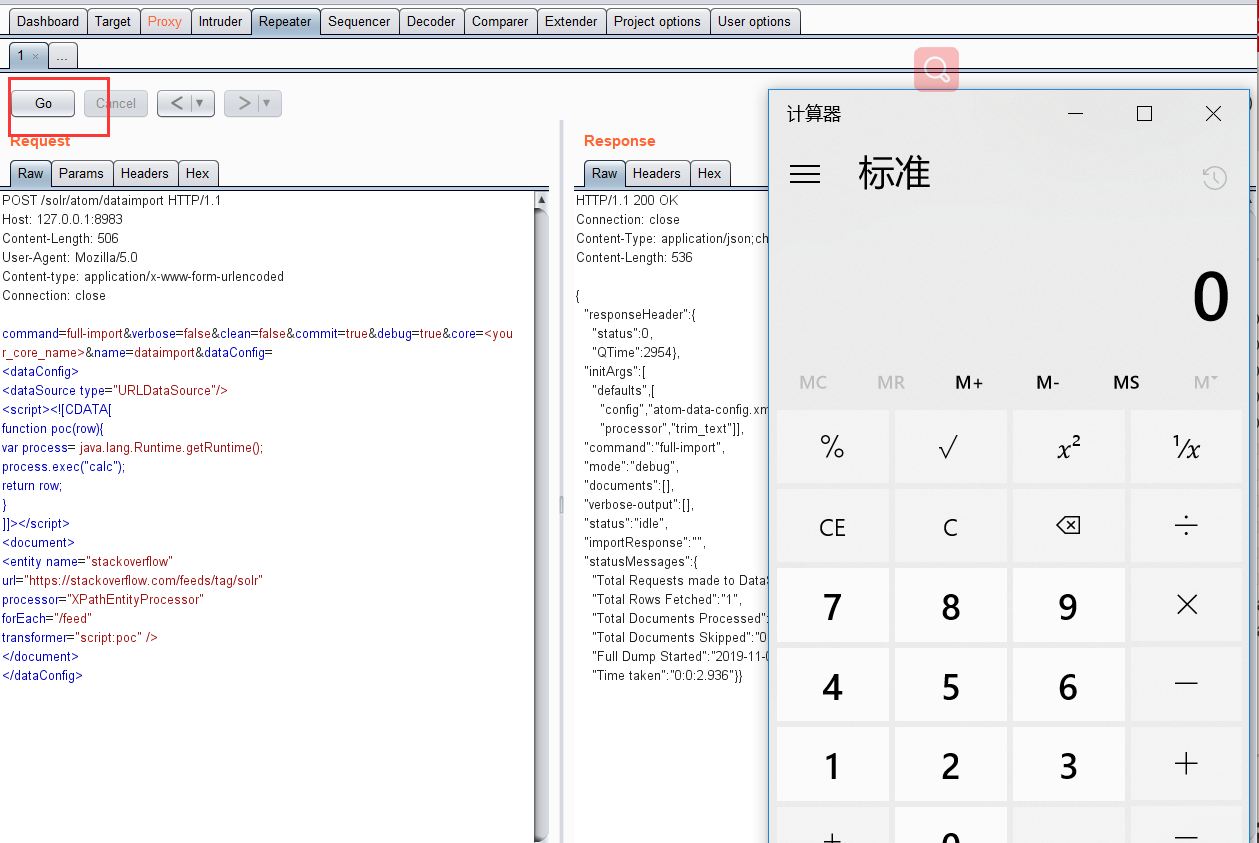Click the divide key in Calculator

click(1186, 526)
